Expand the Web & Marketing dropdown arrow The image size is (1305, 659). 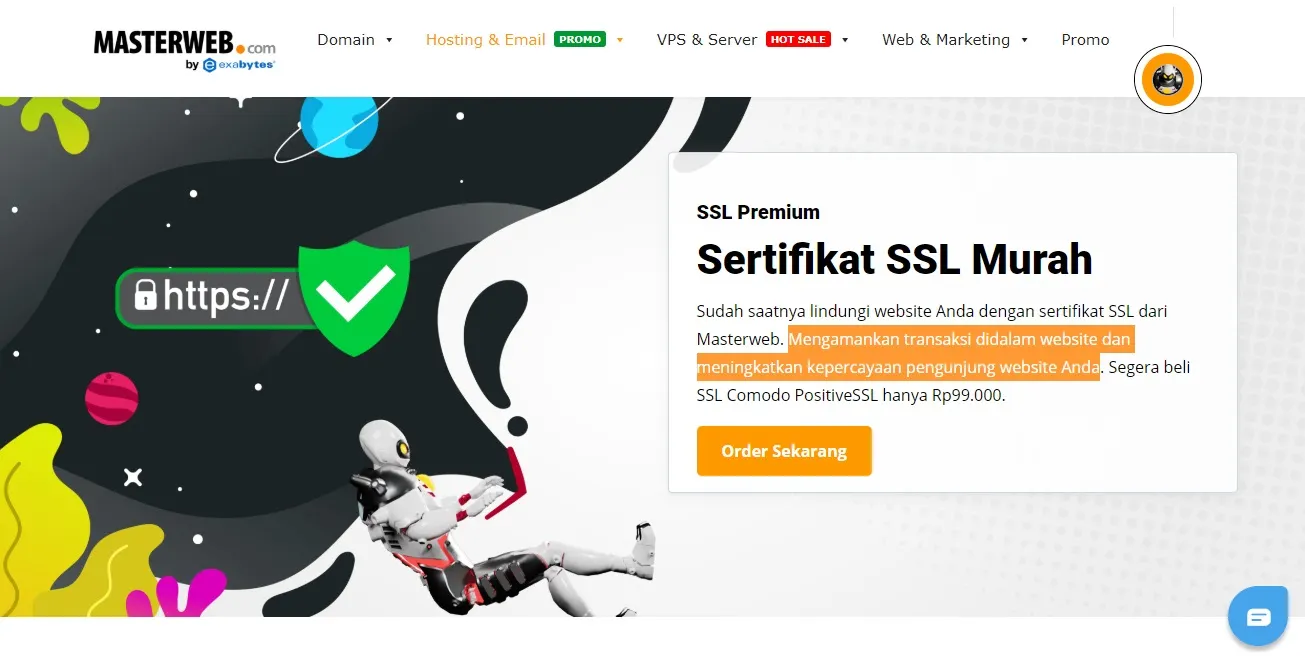pos(1025,41)
